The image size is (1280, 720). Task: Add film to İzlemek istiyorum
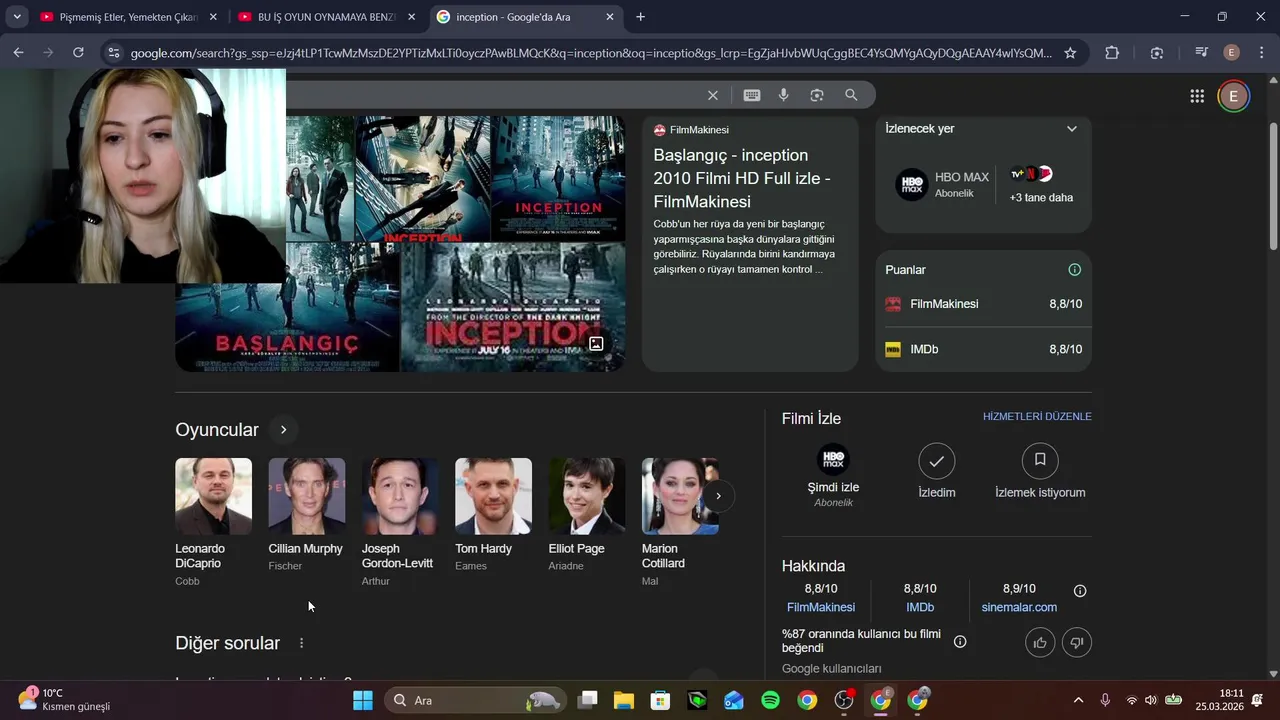[x=1040, y=471]
